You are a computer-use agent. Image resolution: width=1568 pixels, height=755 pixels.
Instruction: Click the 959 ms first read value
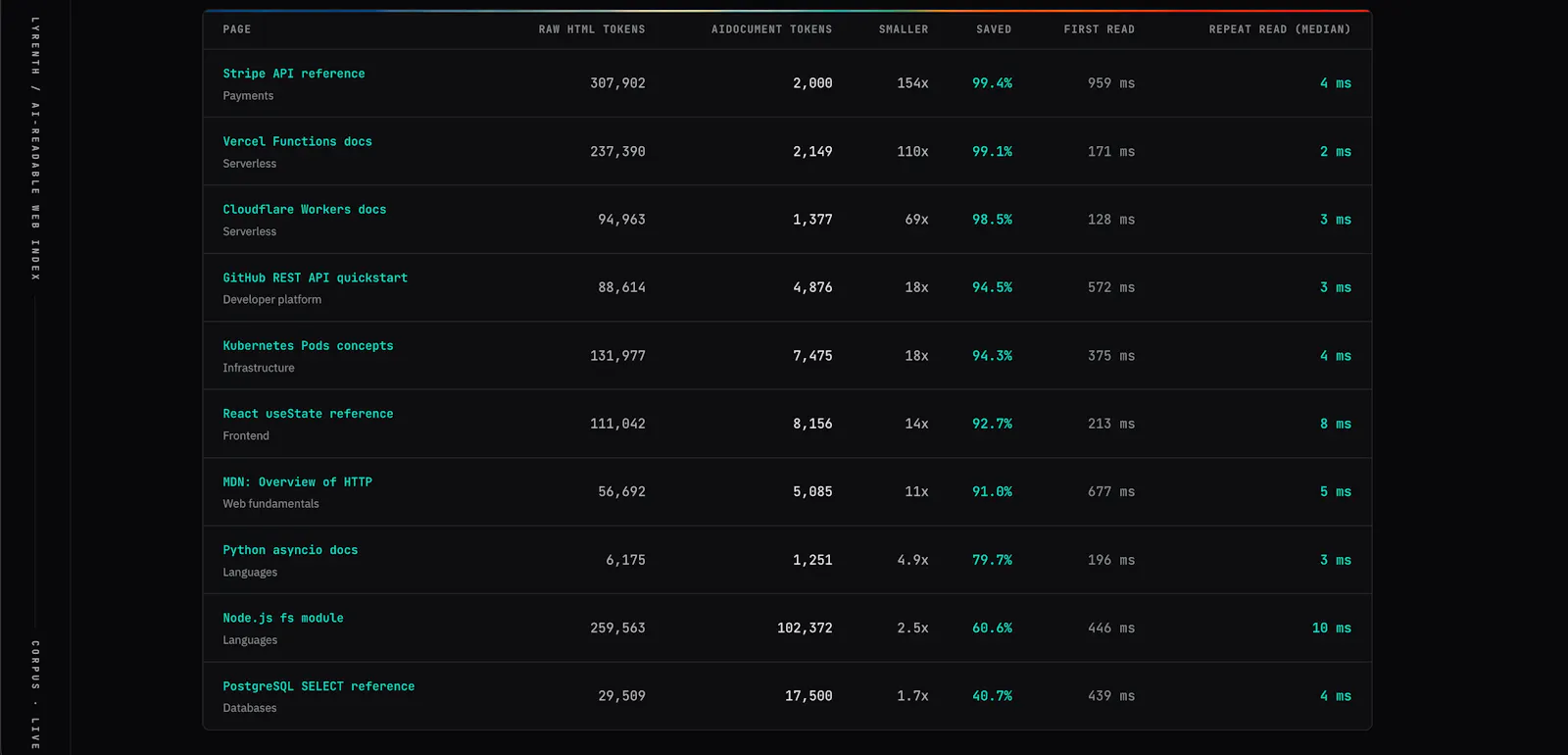point(1111,83)
